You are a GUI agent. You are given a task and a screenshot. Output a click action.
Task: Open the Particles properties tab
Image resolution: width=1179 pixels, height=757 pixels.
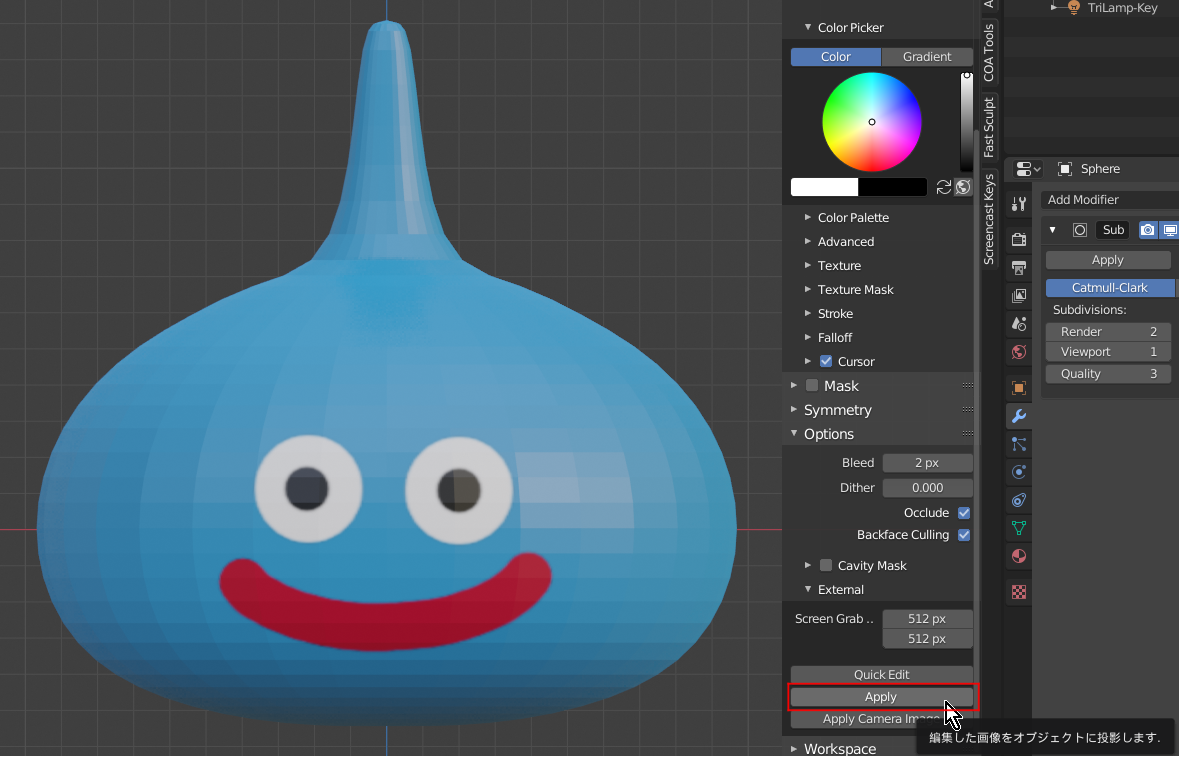coord(1019,444)
